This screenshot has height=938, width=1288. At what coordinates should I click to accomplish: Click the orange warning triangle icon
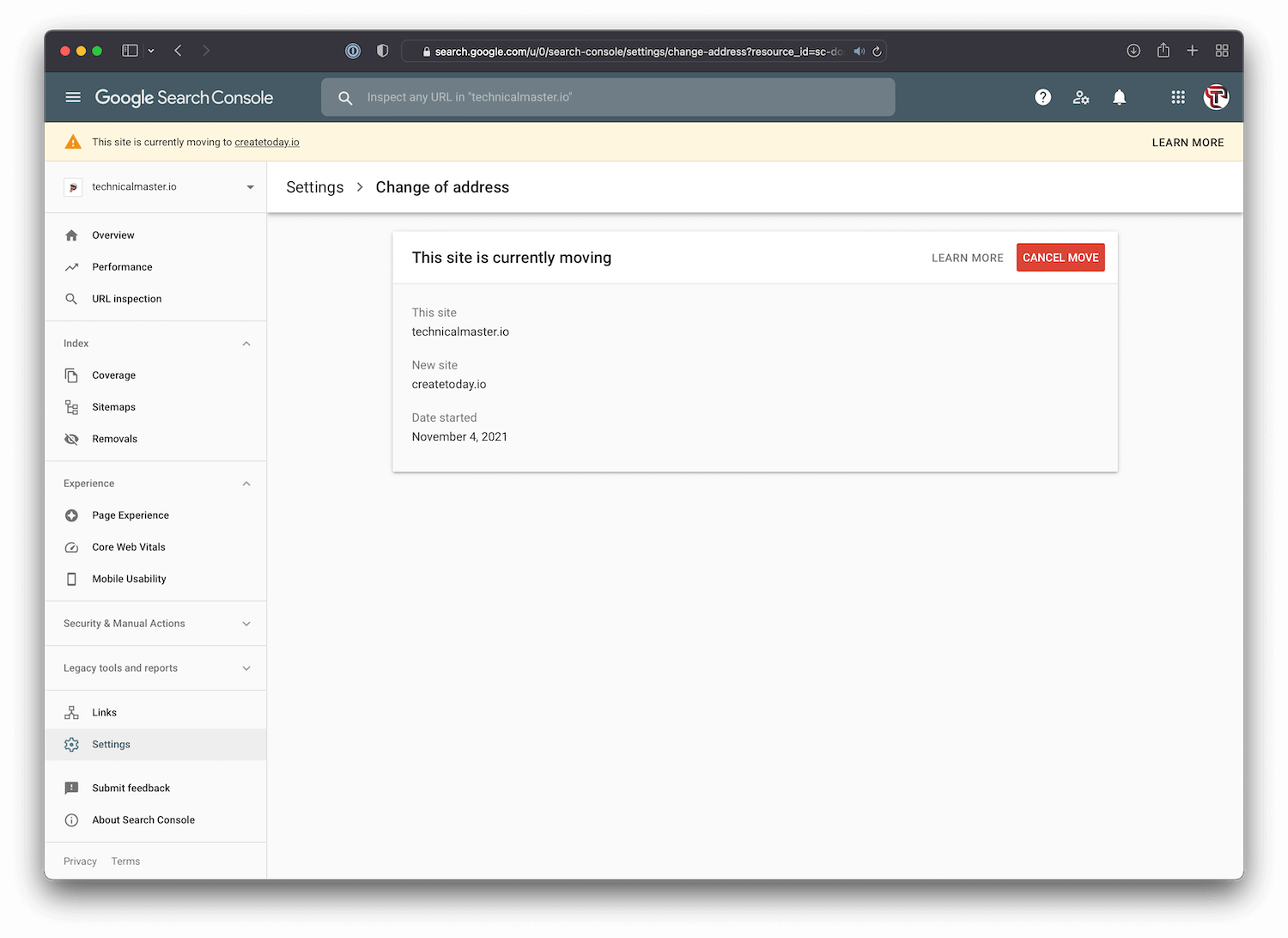point(73,142)
